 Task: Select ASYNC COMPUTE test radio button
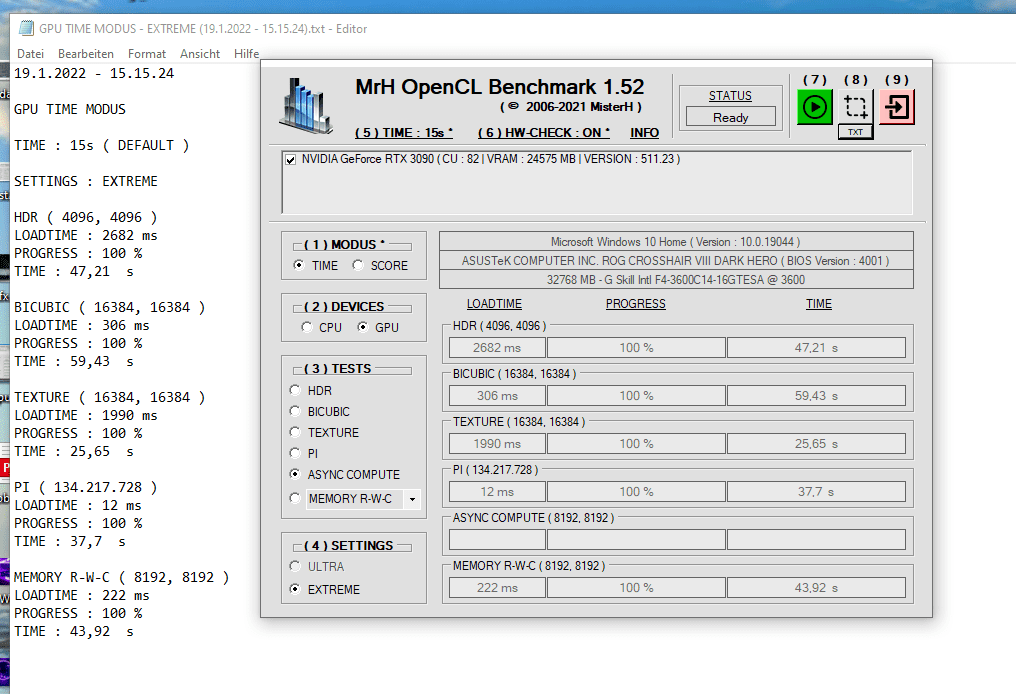[x=295, y=474]
